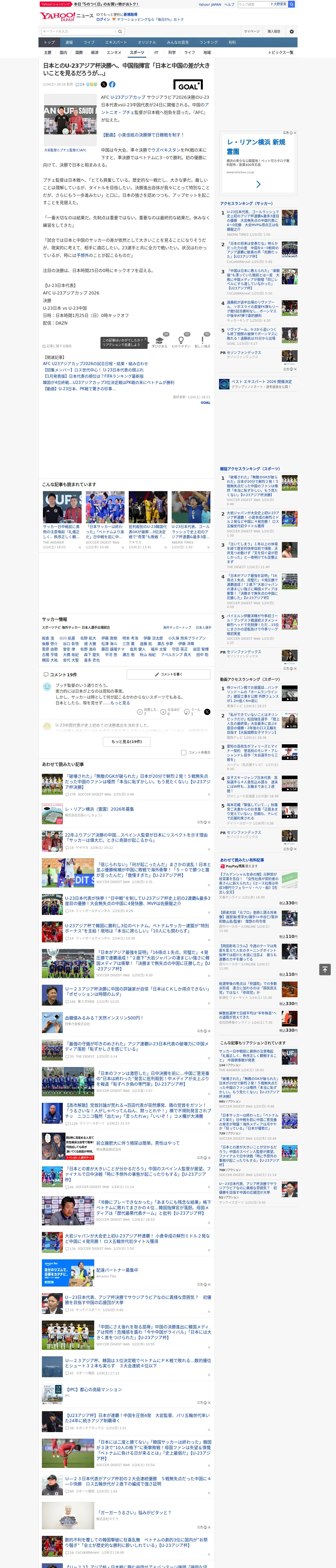Open 購入履歴 link
The width and height of the screenshot is (336, 1568).
pyautogui.click(x=273, y=32)
